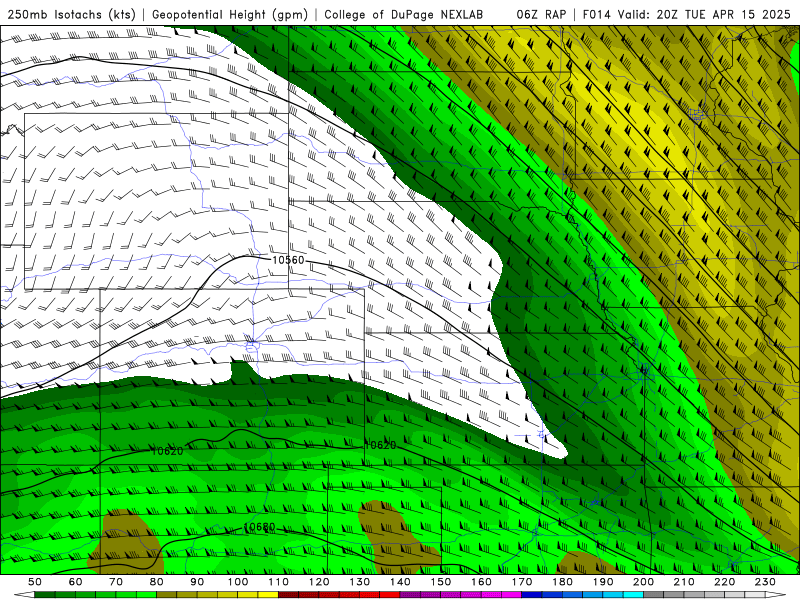Viewport: 800px width, 600px height.
Task: Click the colorbar label '150'
Action: click(441, 582)
